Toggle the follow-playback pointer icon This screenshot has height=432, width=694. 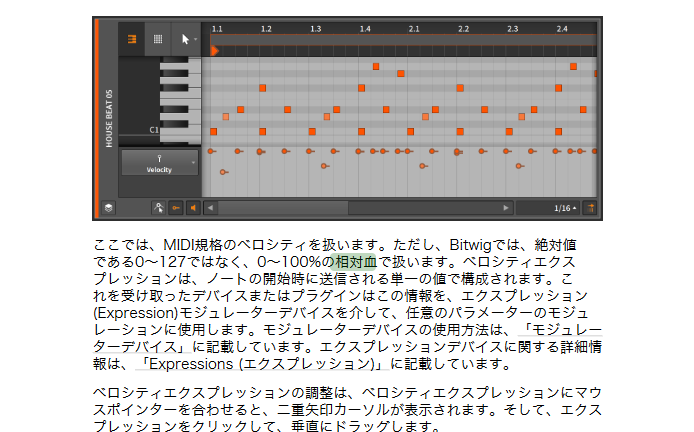pos(158,208)
